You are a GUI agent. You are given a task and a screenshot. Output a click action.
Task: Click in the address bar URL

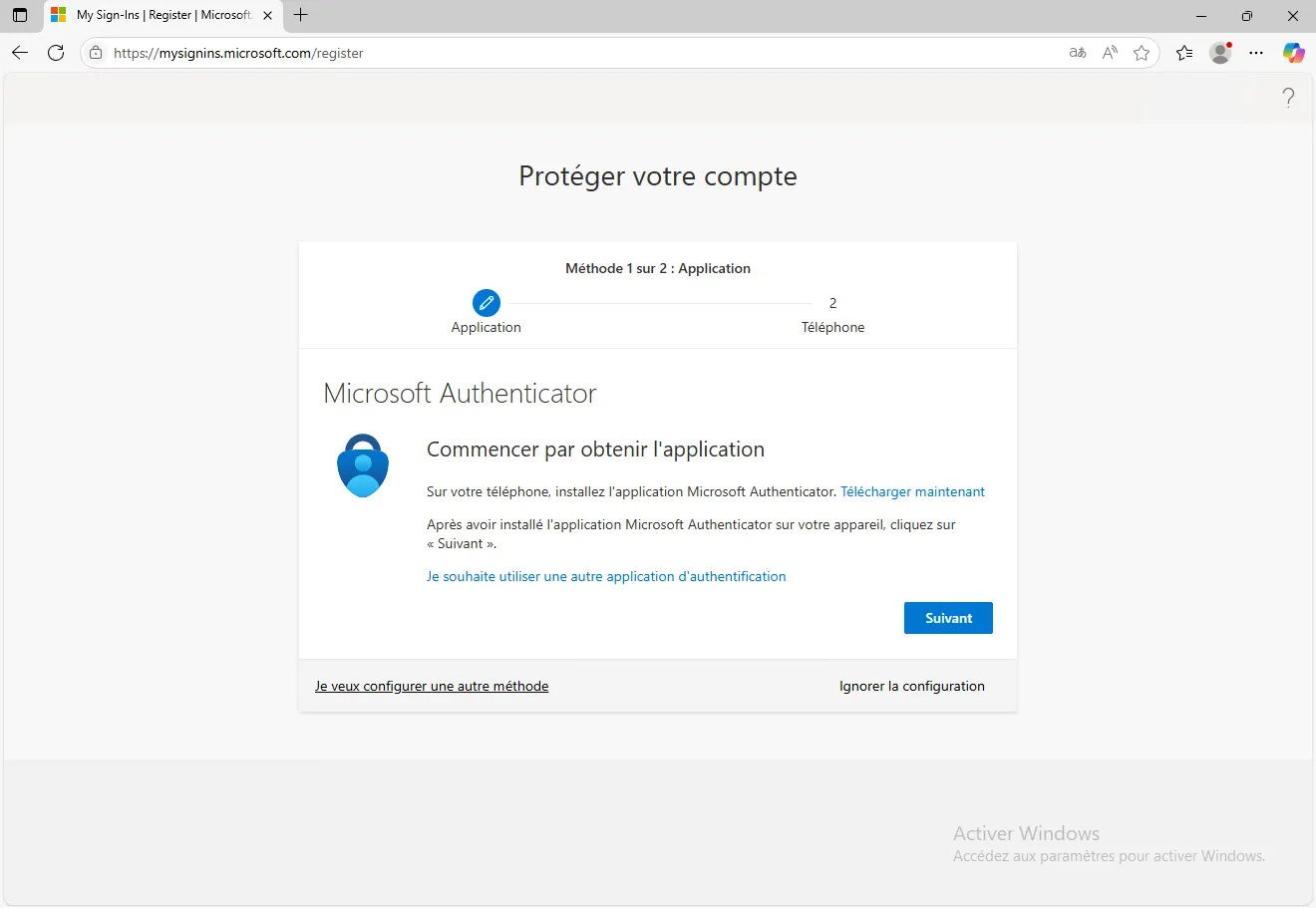(x=498, y=53)
